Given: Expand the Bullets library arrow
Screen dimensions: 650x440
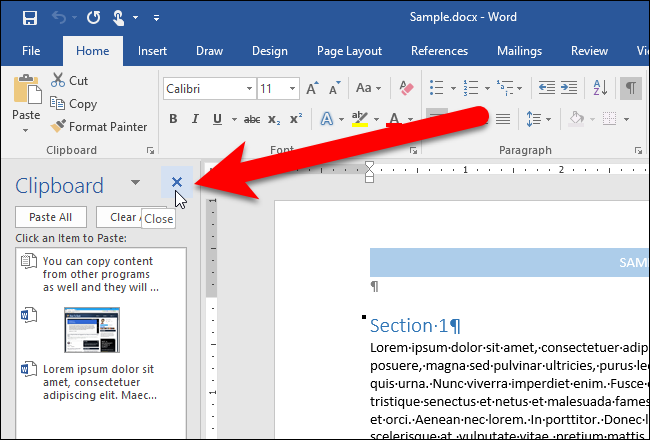Looking at the screenshot, I should click(x=453, y=88).
